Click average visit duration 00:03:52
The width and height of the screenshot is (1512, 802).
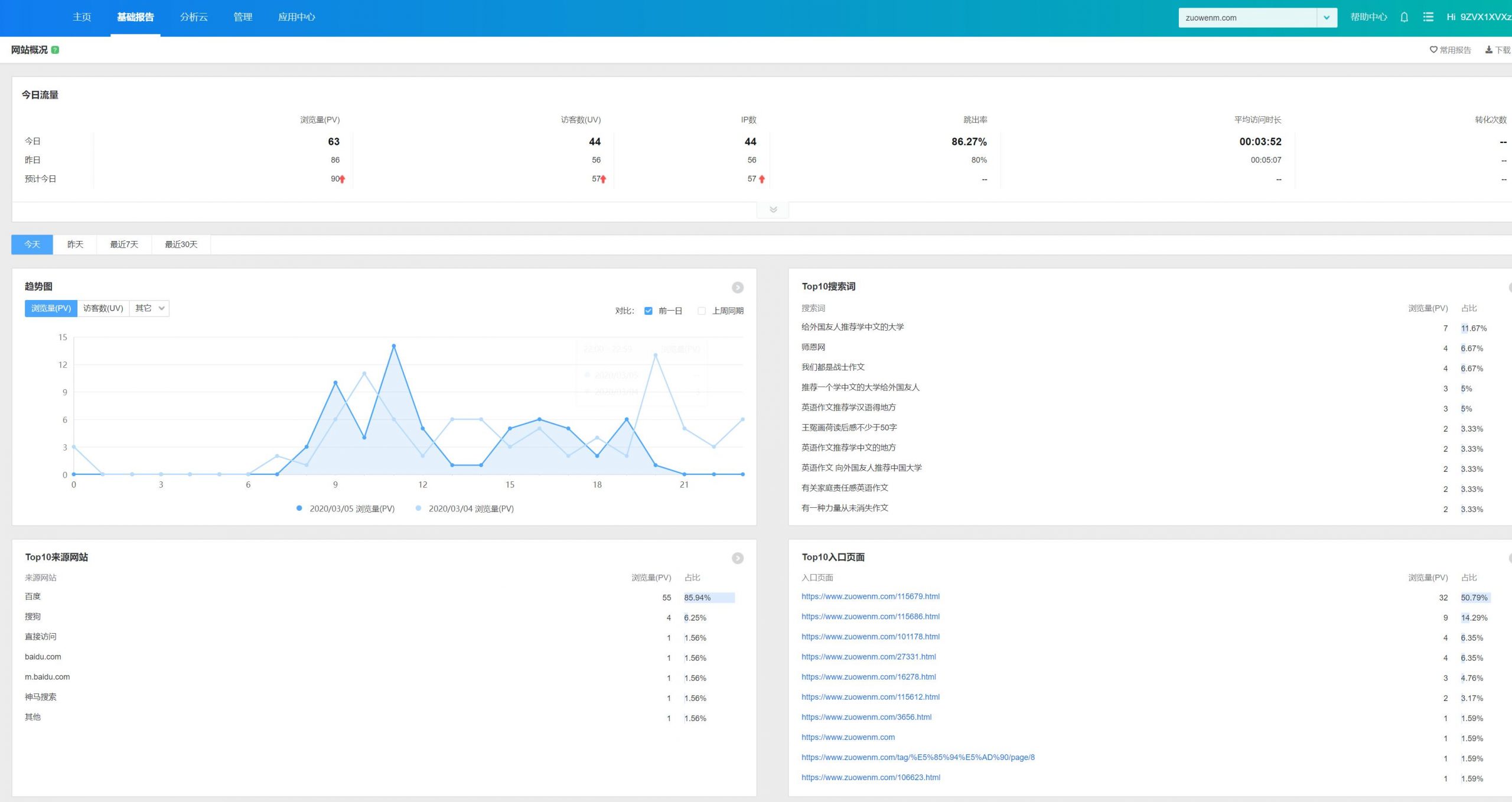point(1260,142)
